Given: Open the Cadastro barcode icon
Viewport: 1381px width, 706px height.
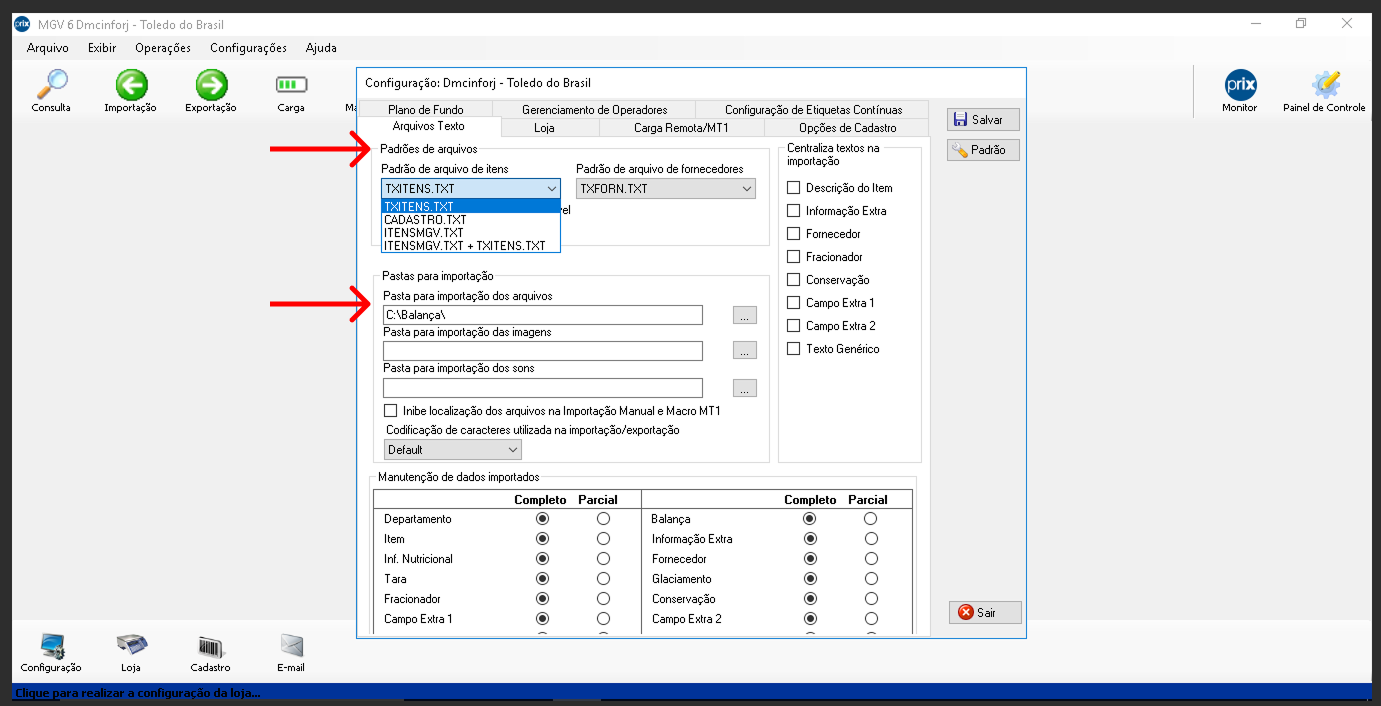Looking at the screenshot, I should 210,647.
